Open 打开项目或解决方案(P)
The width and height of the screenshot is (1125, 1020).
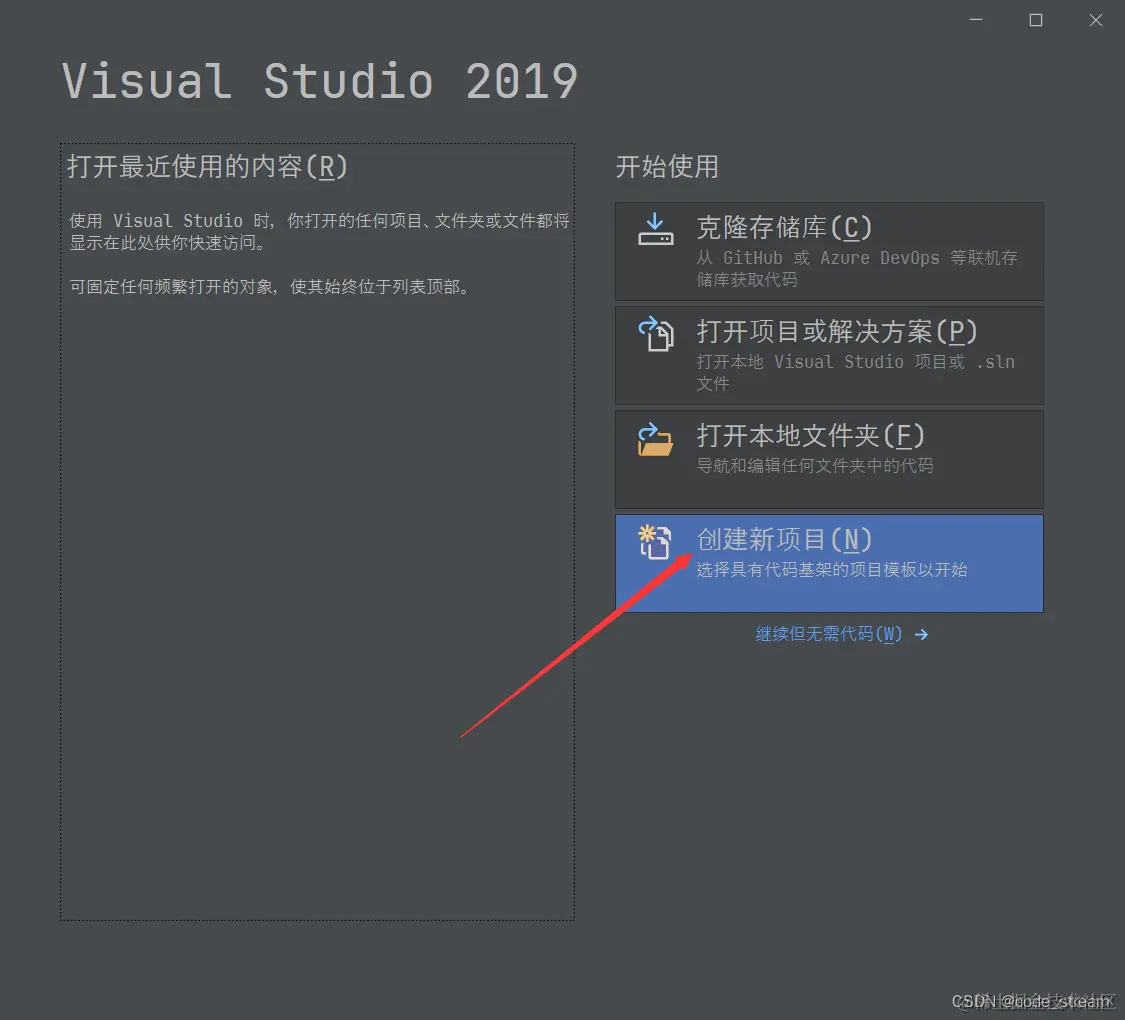point(829,355)
